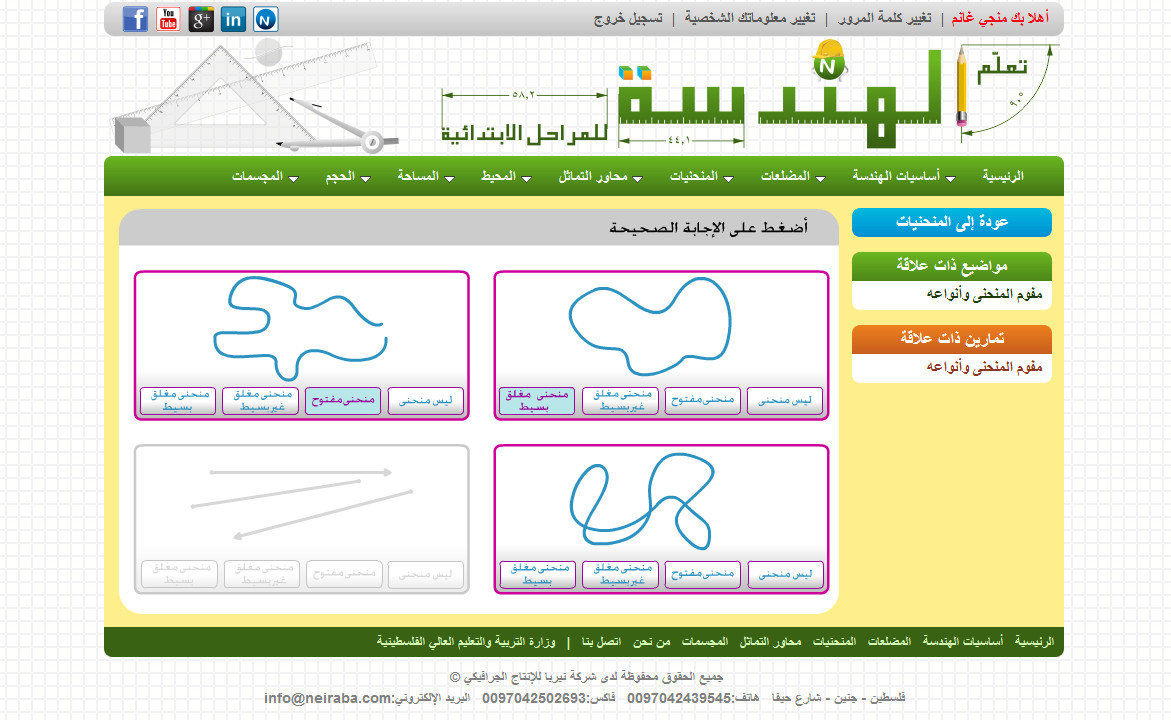Open the المجسمات menu in the top navigation
Image resolution: width=1171 pixels, height=720 pixels.
click(x=257, y=177)
